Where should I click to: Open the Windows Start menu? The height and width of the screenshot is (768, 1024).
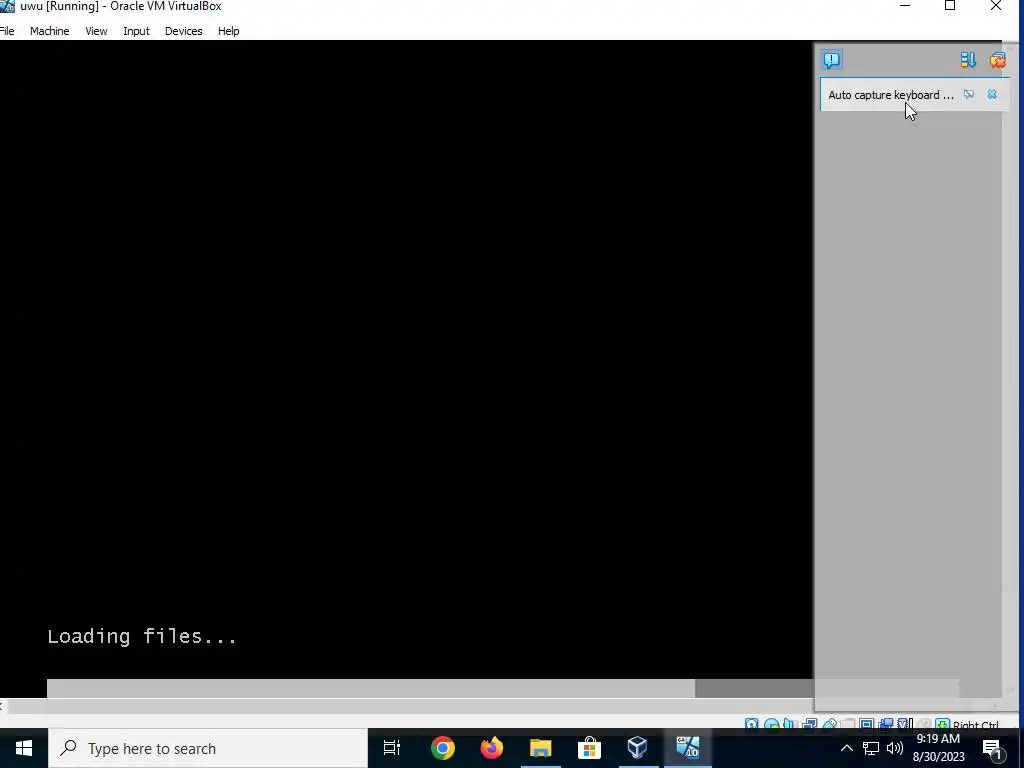[24, 748]
